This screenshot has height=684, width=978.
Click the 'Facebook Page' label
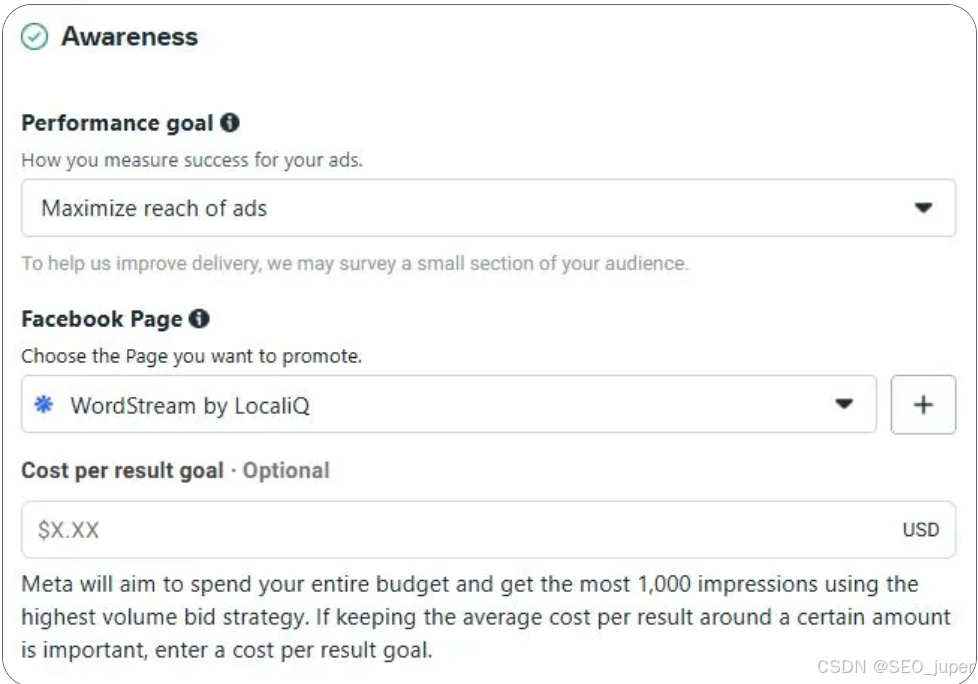[x=102, y=319]
